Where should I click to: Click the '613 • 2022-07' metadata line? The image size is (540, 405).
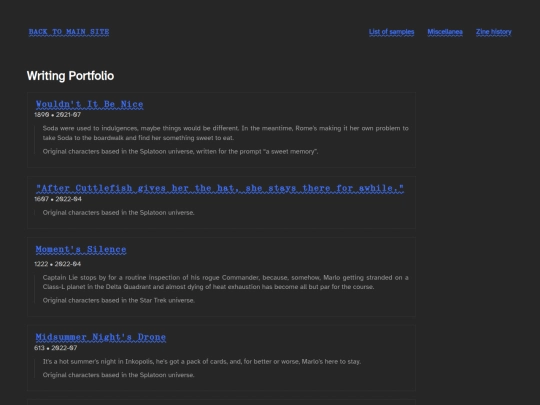55,348
